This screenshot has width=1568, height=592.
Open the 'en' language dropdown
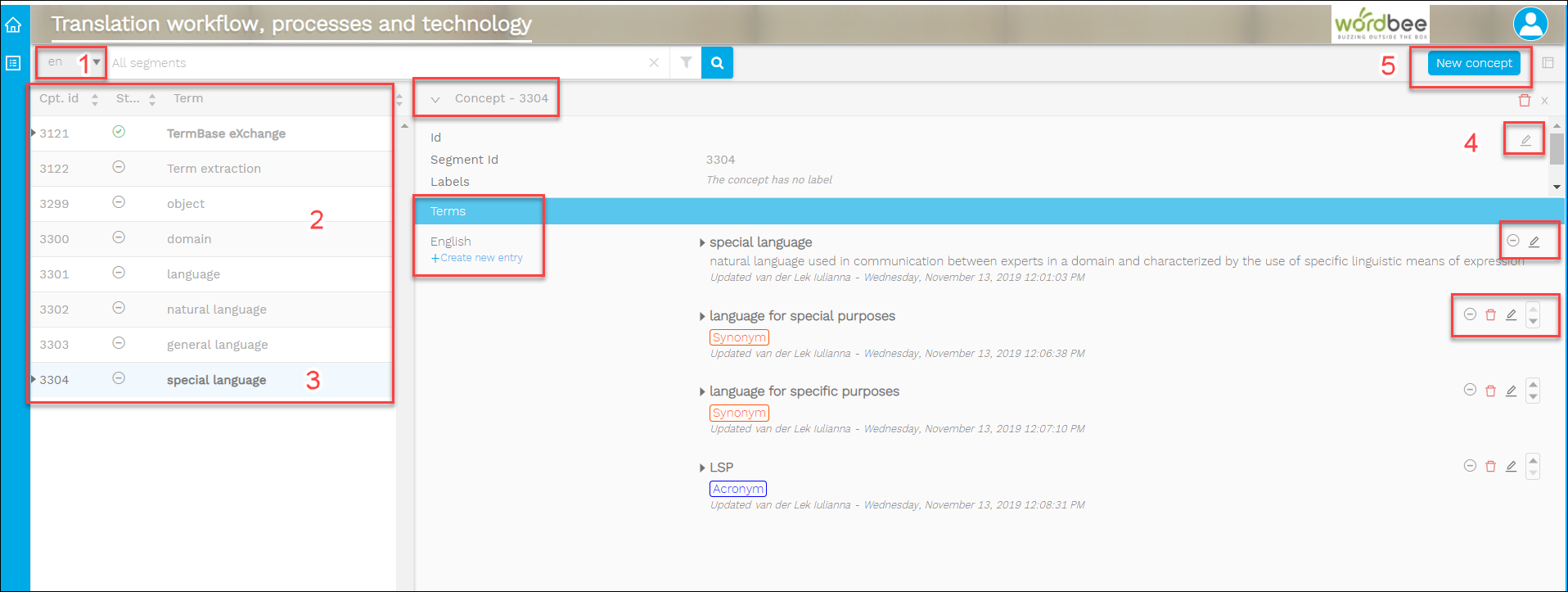click(x=96, y=62)
